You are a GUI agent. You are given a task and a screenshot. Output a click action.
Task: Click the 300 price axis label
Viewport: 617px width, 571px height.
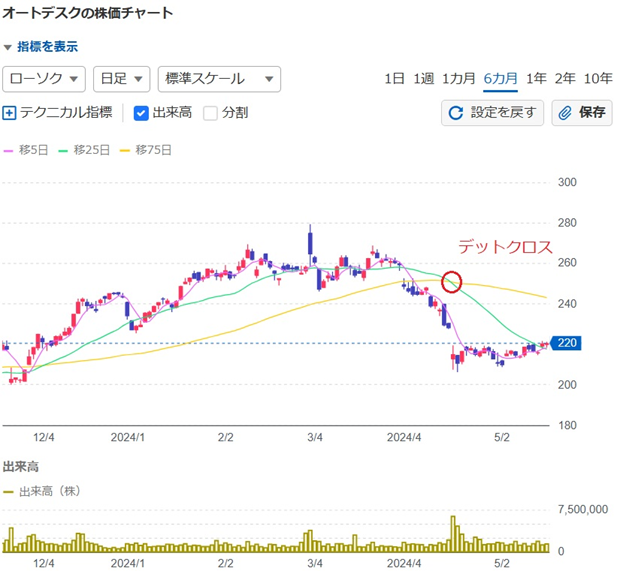pyautogui.click(x=567, y=182)
